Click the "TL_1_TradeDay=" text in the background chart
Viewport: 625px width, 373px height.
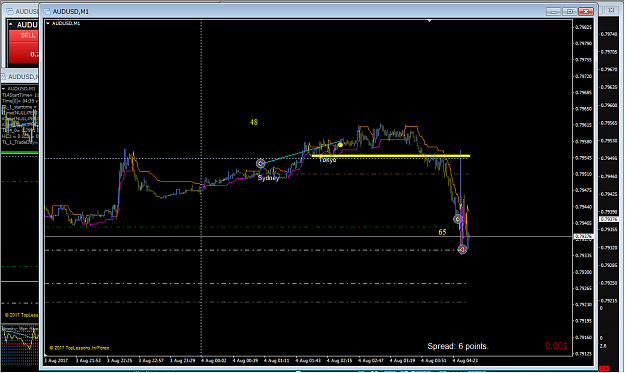coord(20,142)
